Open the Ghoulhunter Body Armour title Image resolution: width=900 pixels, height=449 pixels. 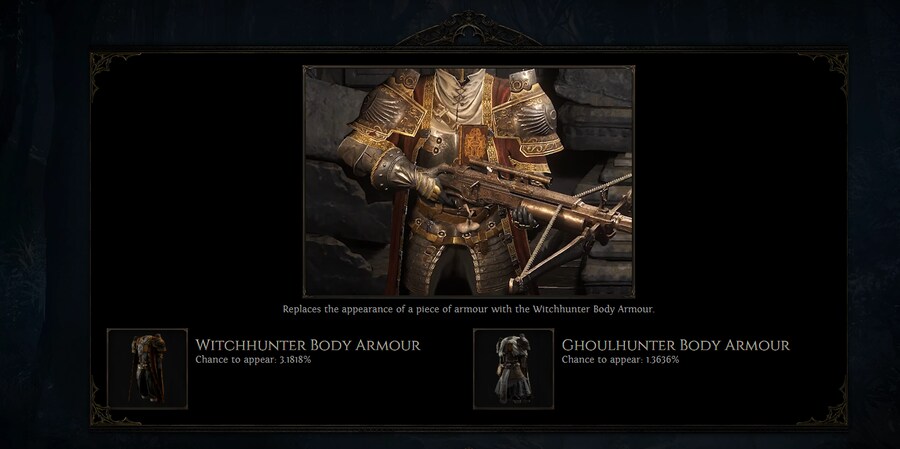(676, 345)
